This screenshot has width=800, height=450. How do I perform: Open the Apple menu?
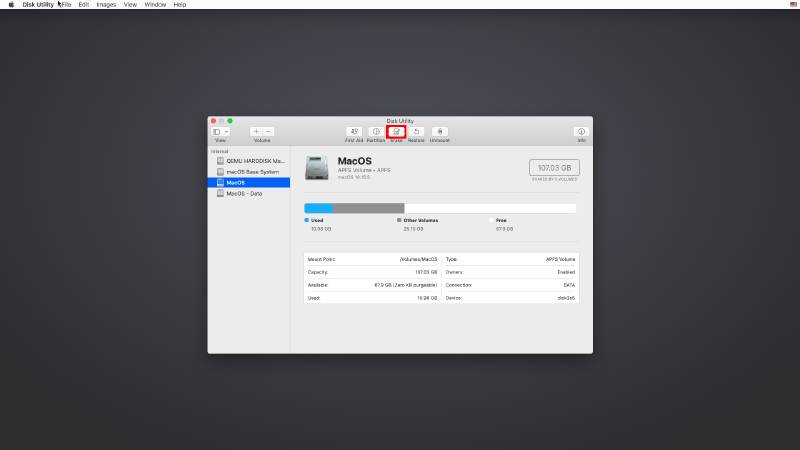11,5
